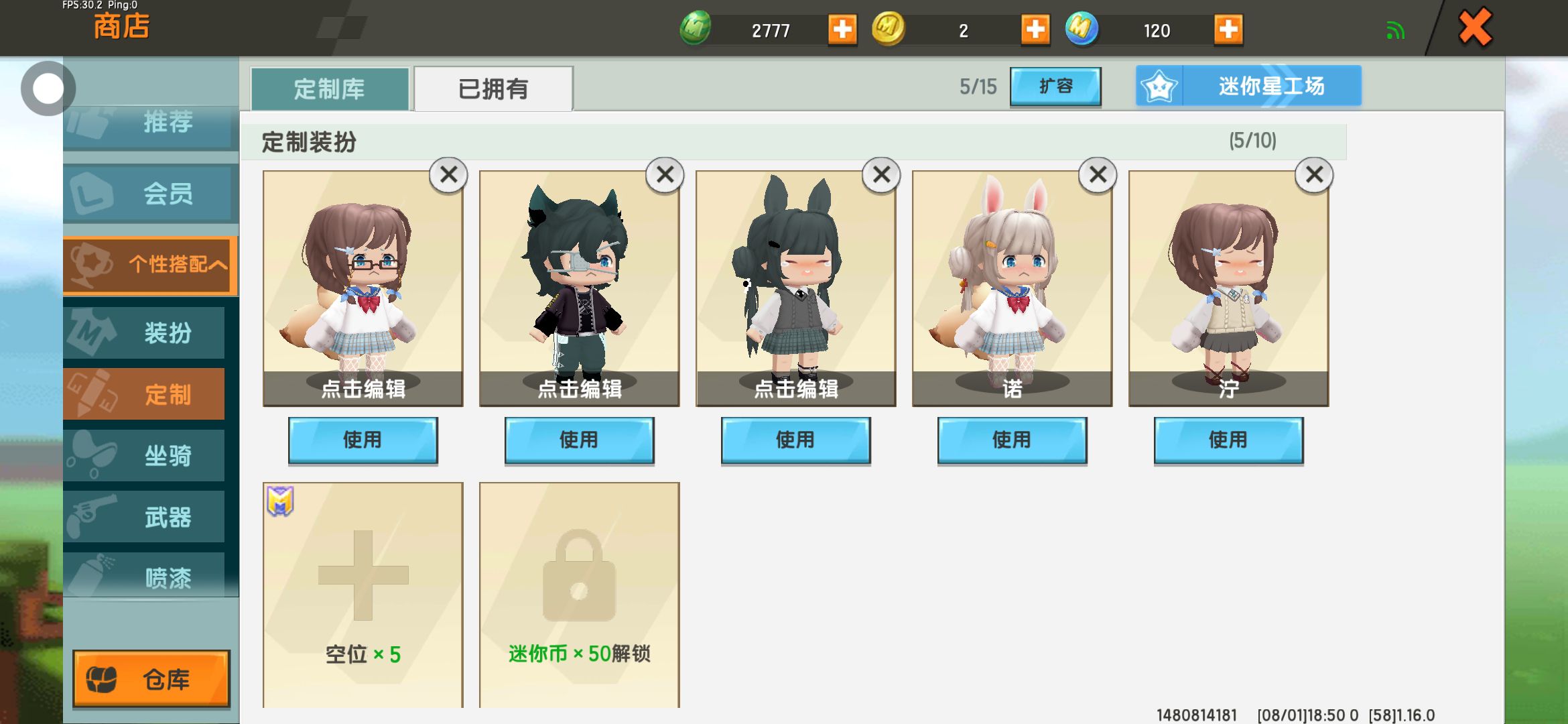The height and width of the screenshot is (724, 1568).
Task: Select the 定制库 tab
Action: 330,88
